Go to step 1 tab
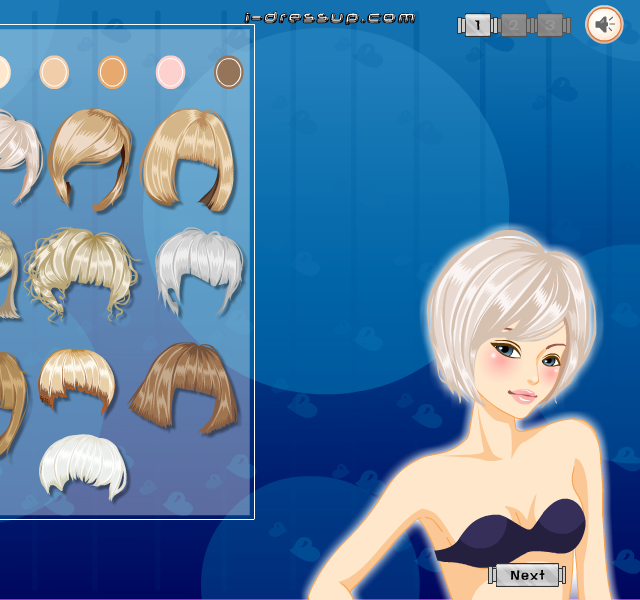 click(x=478, y=25)
